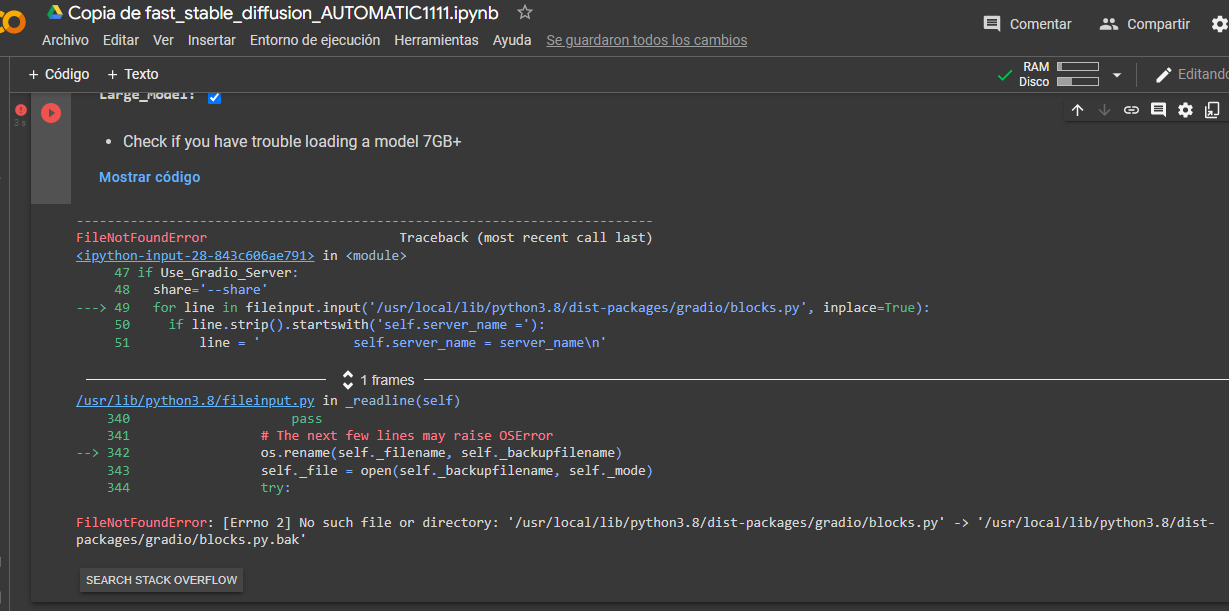1229x611 pixels.
Task: Open the runtime connection dropdown arrow
Action: 1117,75
